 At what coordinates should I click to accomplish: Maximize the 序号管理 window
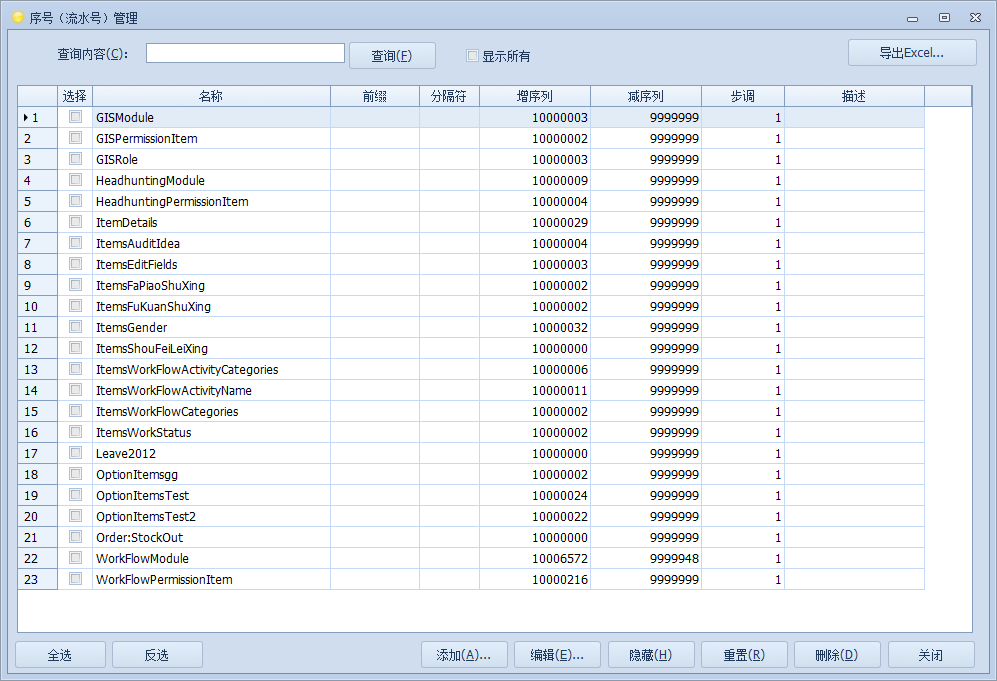[944, 18]
